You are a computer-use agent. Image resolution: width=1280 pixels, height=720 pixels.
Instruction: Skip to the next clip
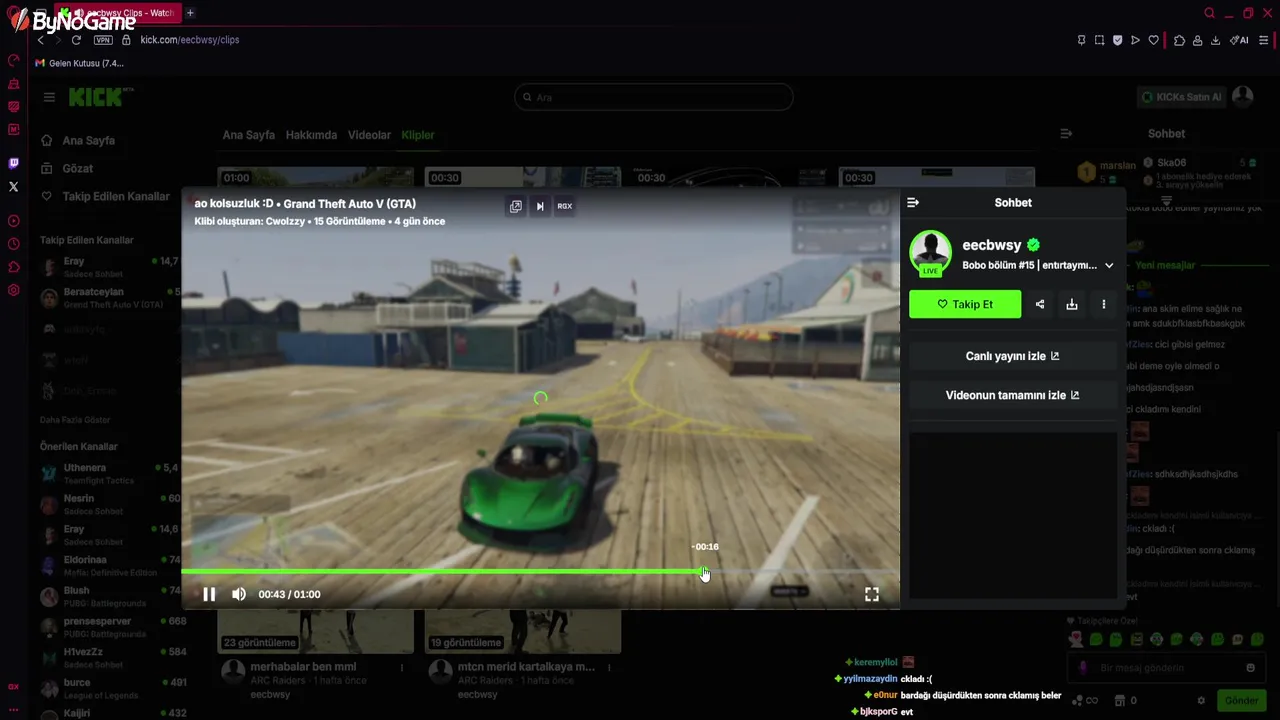540,206
